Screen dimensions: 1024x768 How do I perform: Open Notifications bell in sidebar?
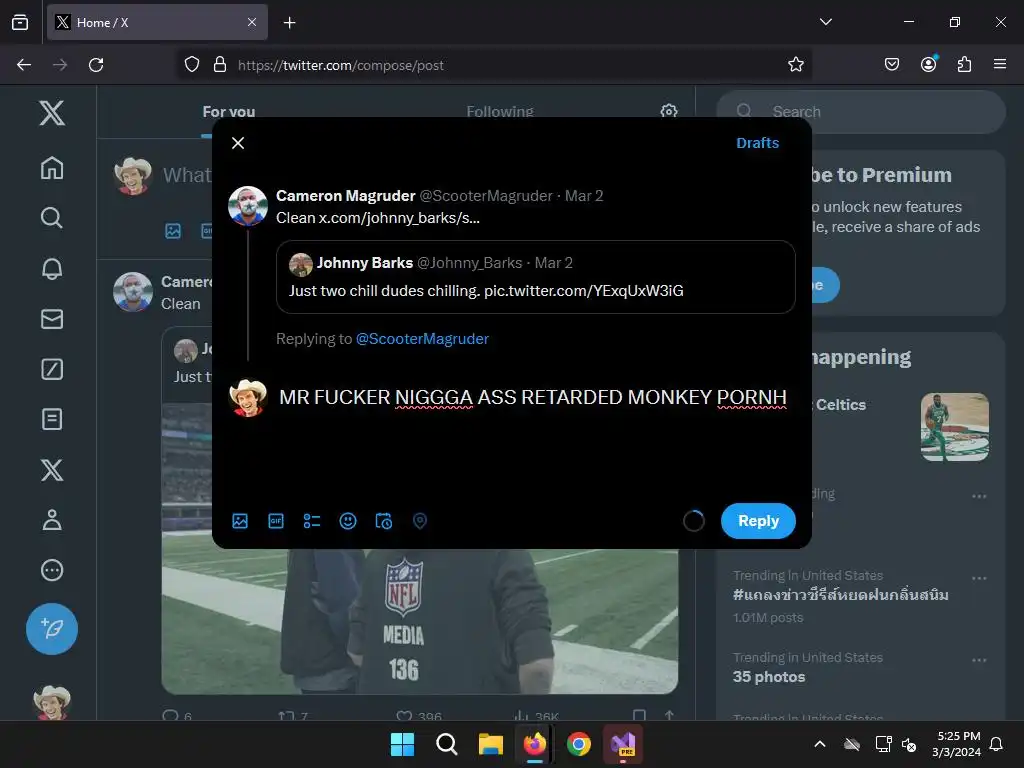[x=52, y=268]
